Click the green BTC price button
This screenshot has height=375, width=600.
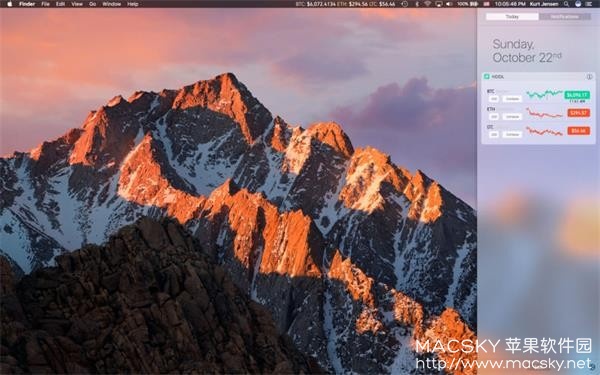577,95
